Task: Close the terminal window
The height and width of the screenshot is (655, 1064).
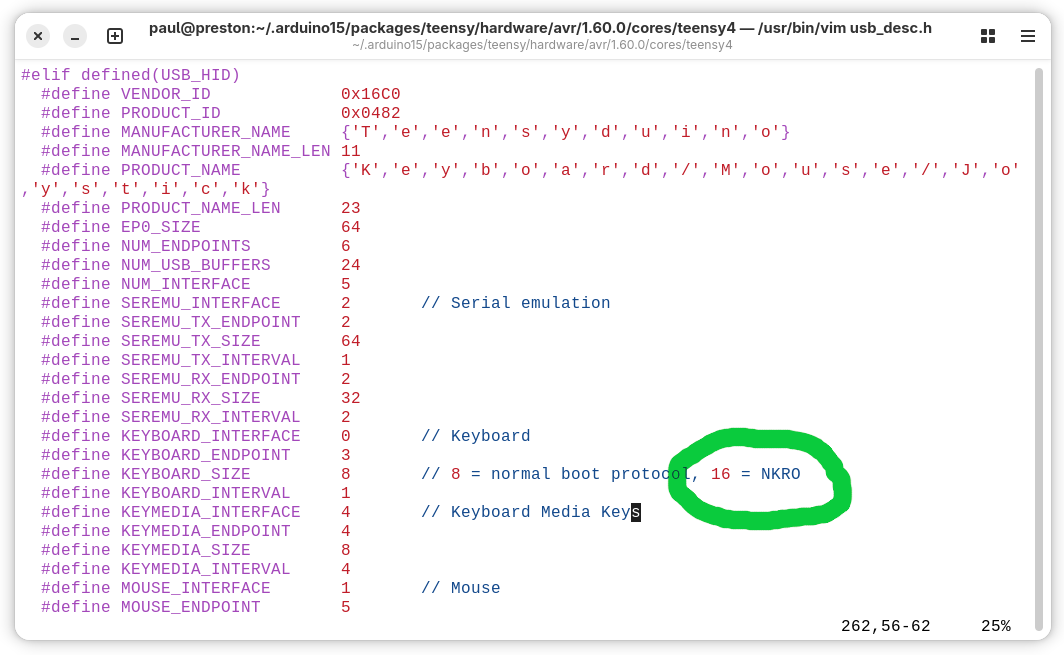Action: [x=38, y=36]
